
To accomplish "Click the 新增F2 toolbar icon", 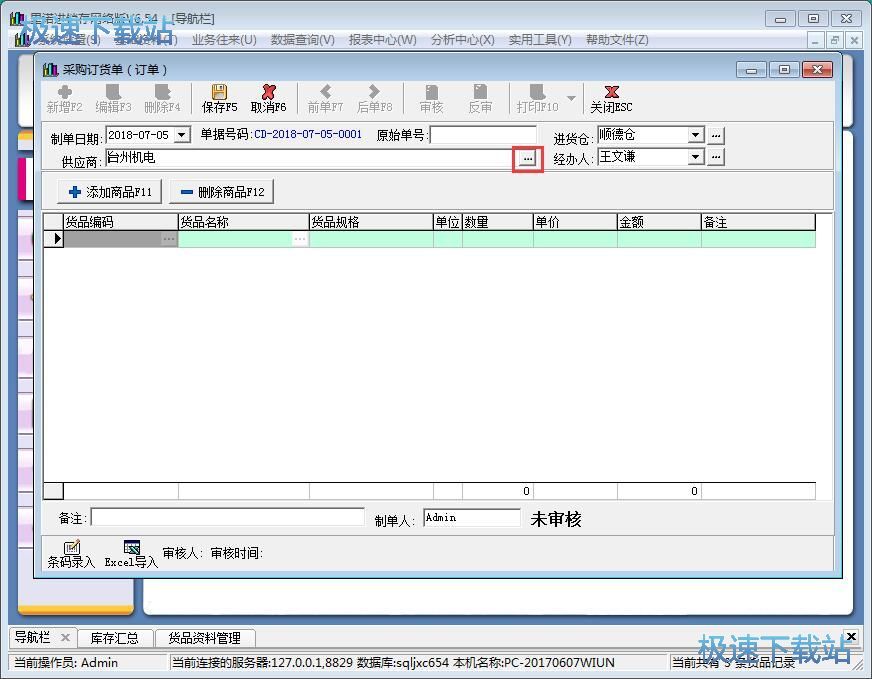I will click(65, 99).
